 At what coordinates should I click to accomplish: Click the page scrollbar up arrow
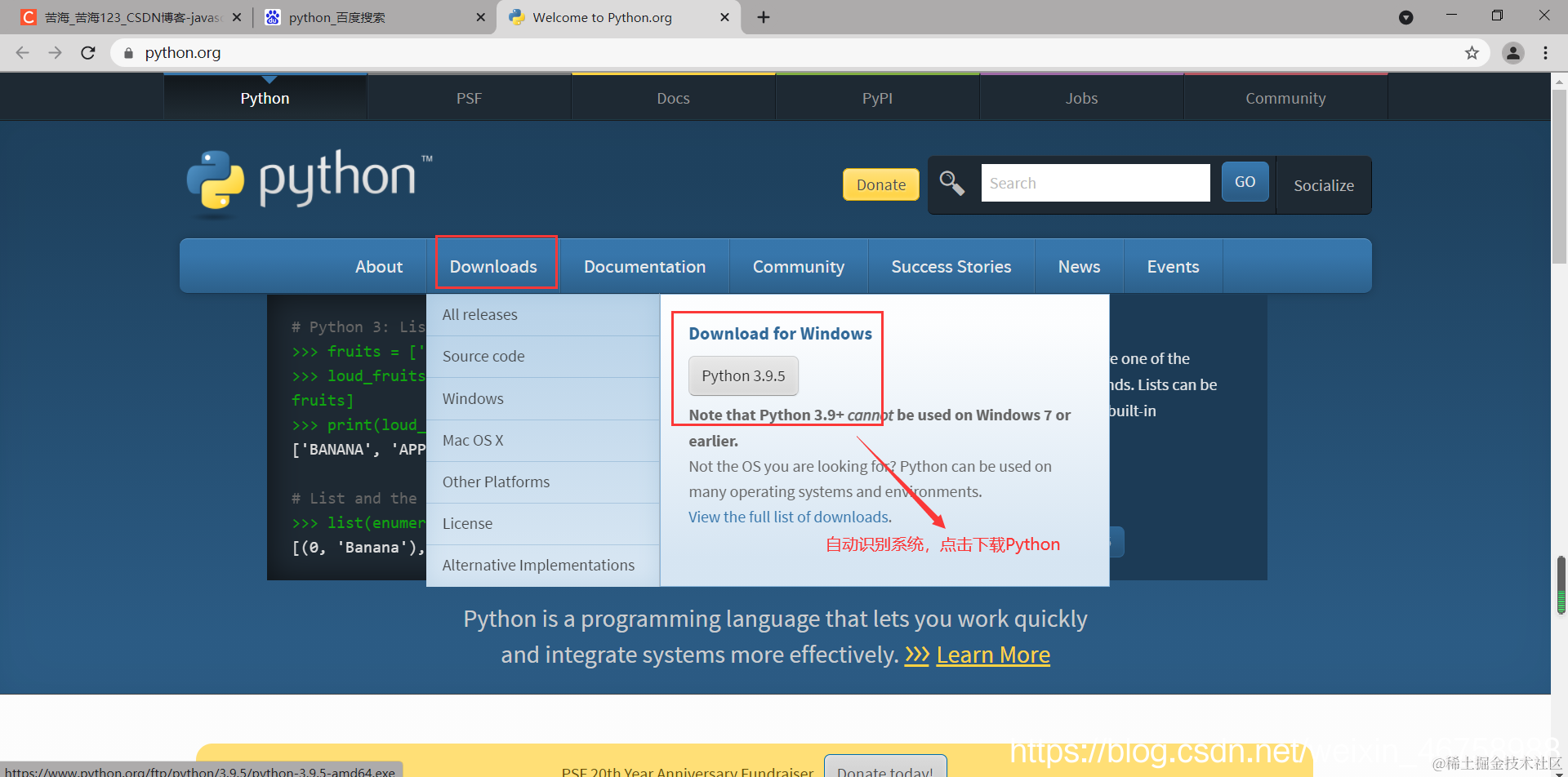(1560, 82)
